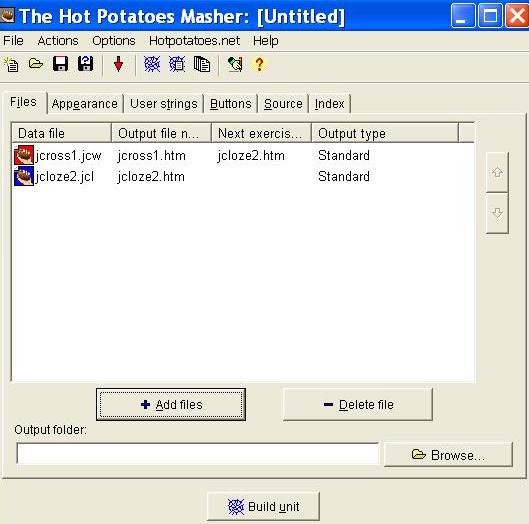
Task: Close the Hot Potatoes Masher window
Action: [517, 15]
